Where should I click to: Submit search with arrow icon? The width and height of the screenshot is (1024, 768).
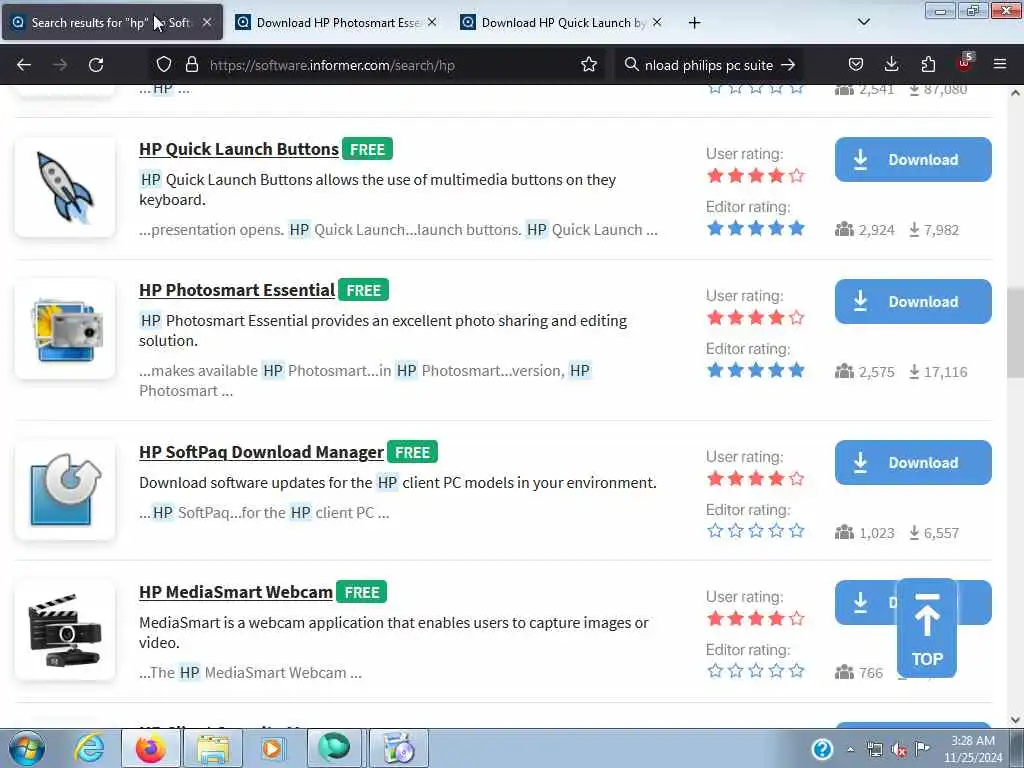[x=788, y=65]
